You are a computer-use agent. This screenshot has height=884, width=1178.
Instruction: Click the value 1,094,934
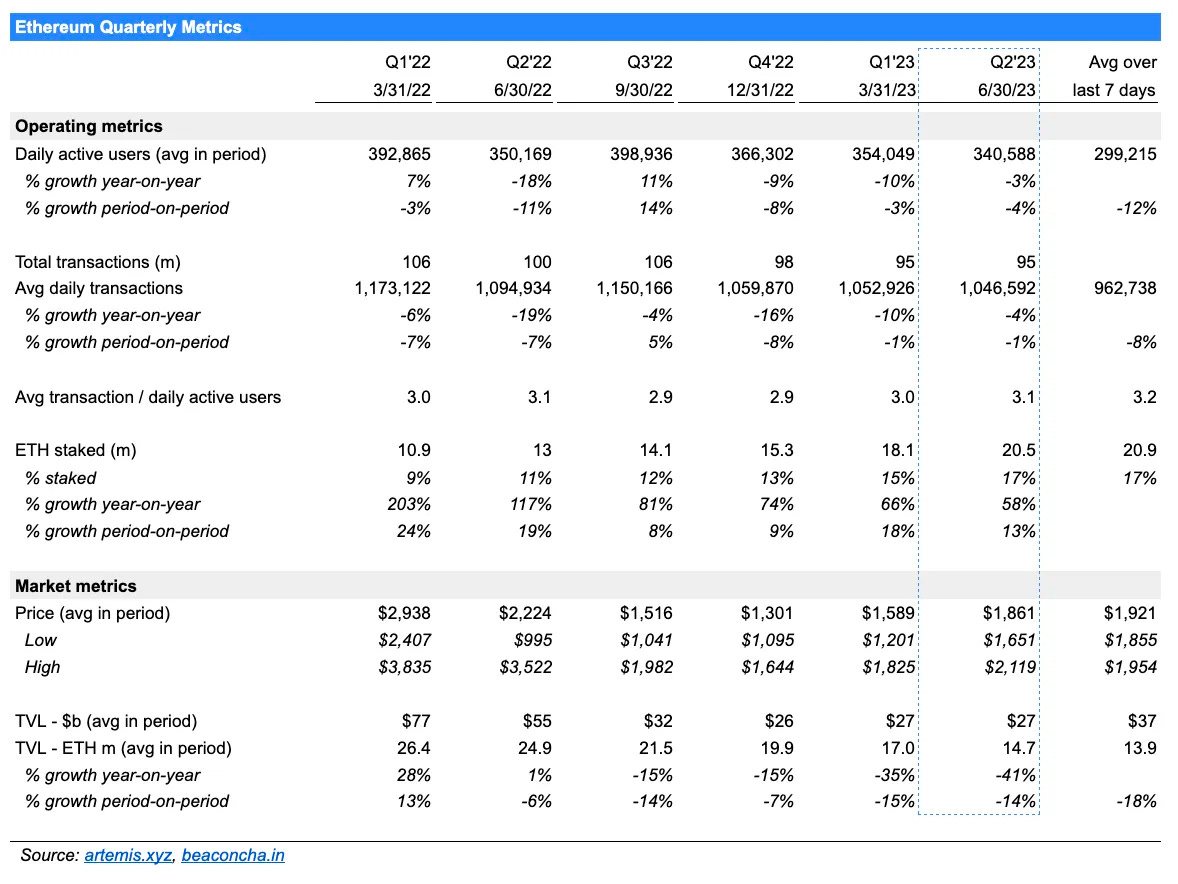513,288
